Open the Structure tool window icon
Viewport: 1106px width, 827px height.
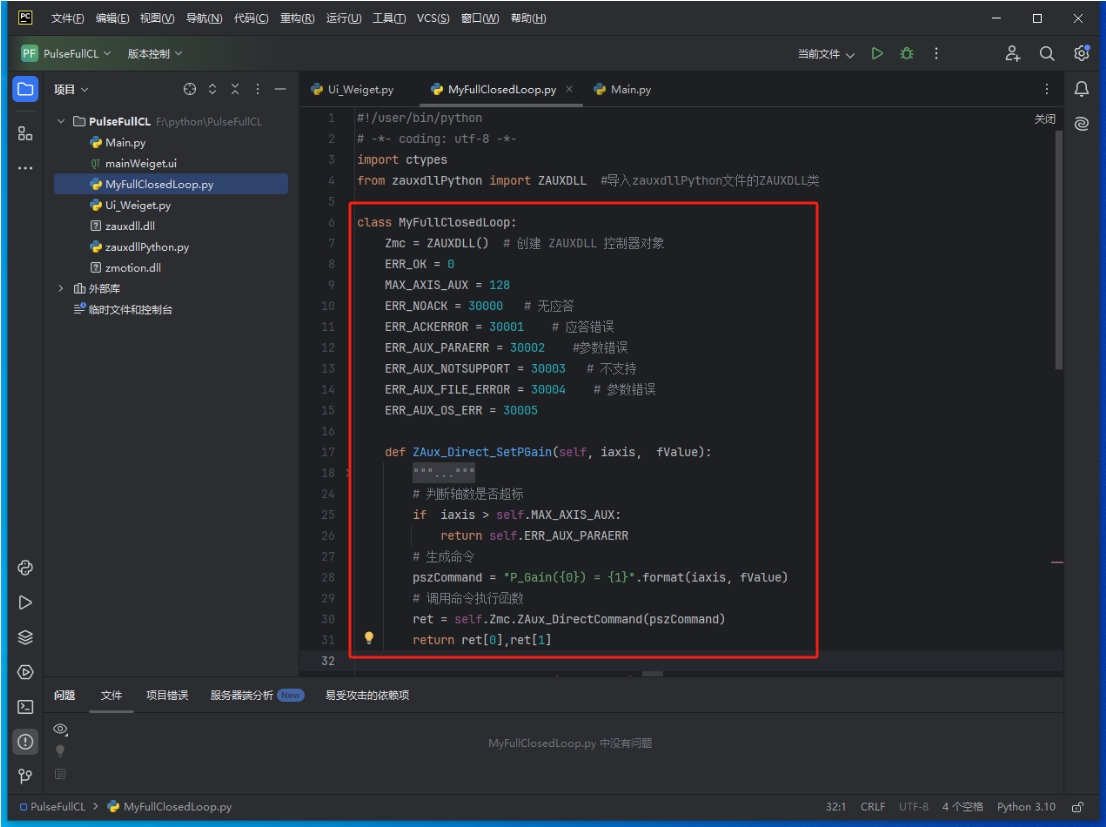(25, 133)
